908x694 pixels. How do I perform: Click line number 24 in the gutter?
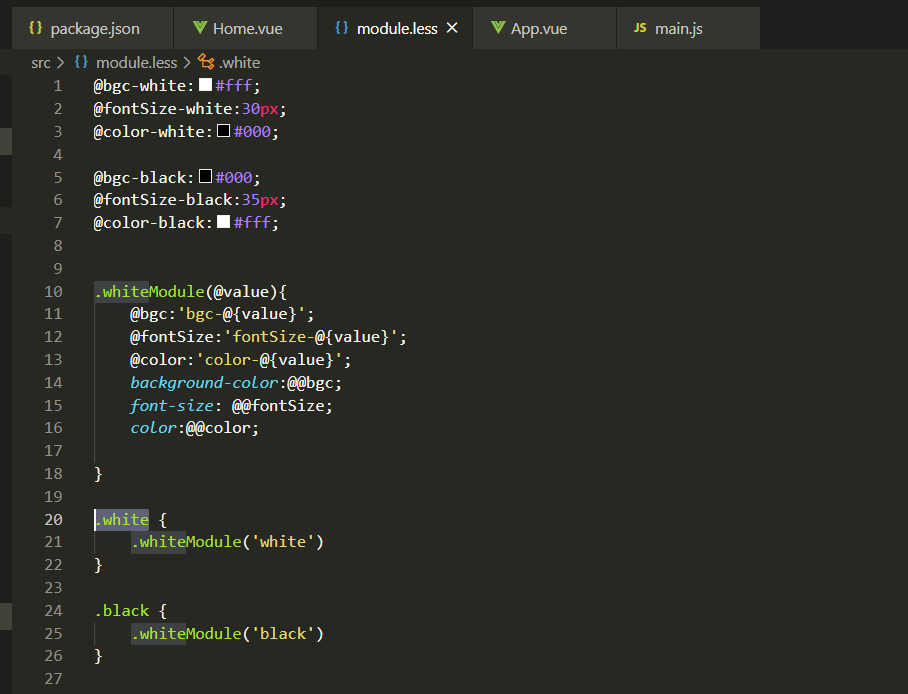pyautogui.click(x=53, y=611)
